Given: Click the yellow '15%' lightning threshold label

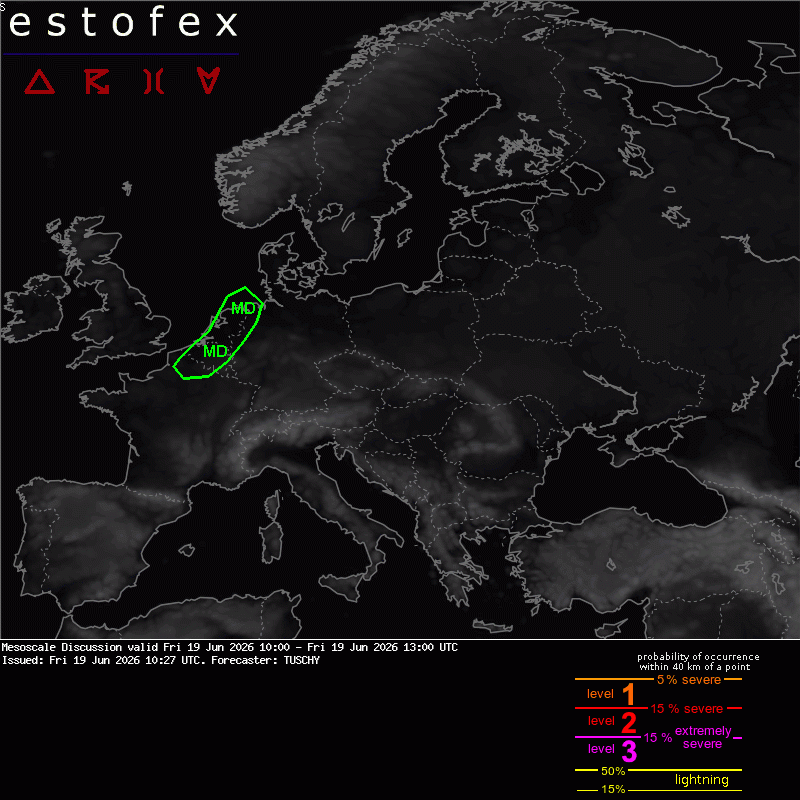Looking at the screenshot, I should 613,789.
